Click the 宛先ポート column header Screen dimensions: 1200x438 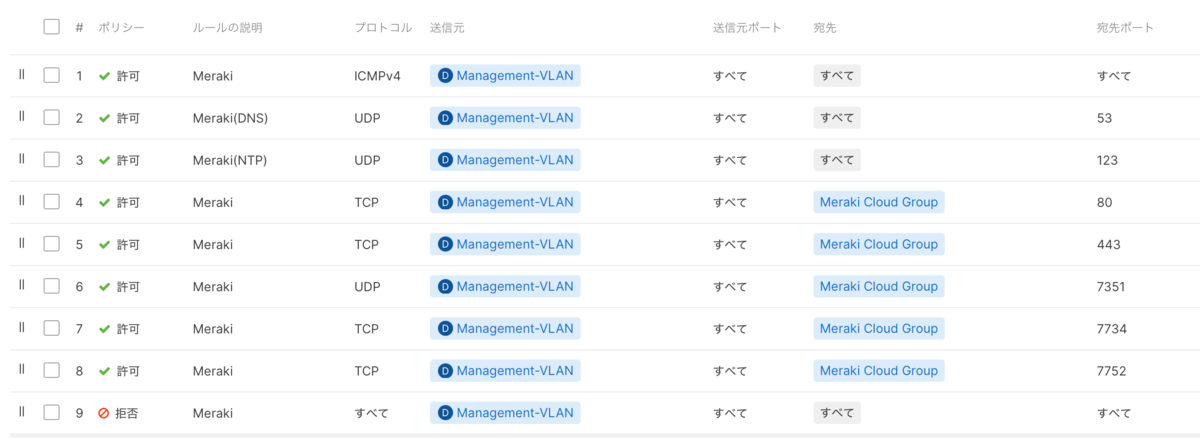(x=1125, y=28)
